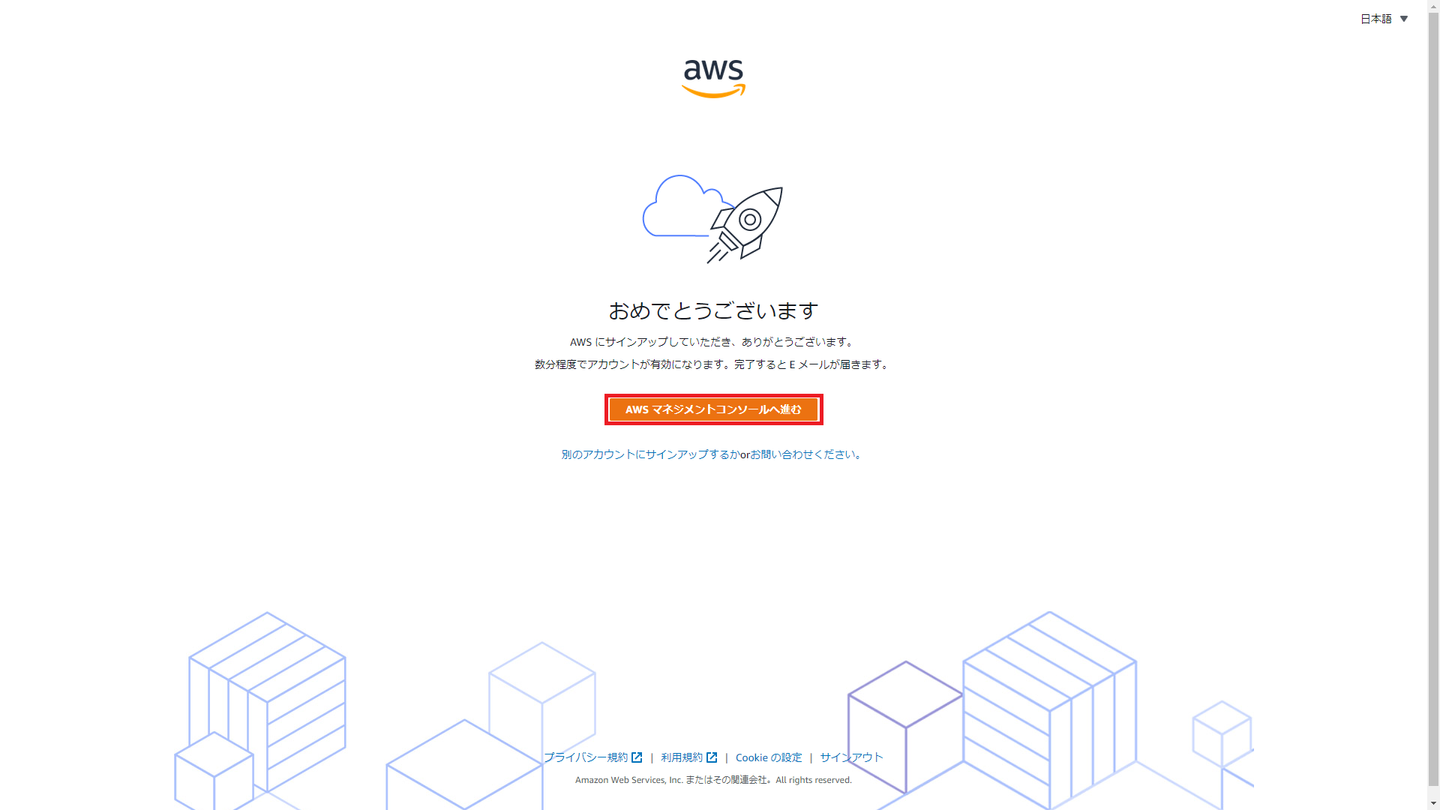Expand the triangle arrow next to 日本語

1404,19
